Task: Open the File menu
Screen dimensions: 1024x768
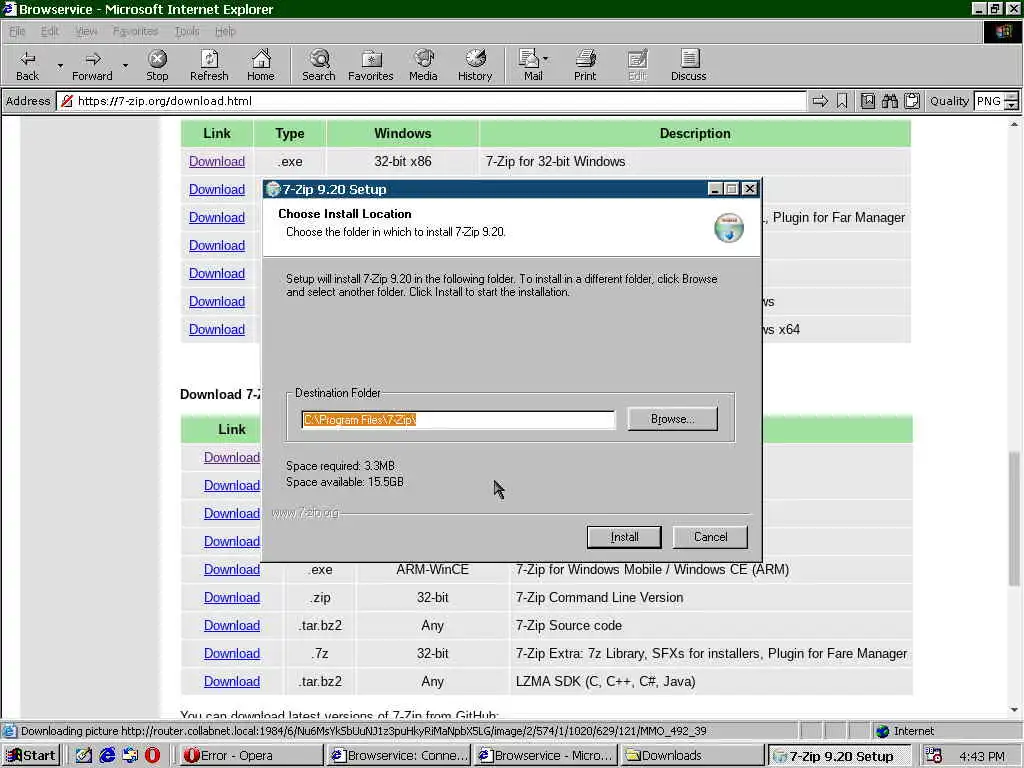Action: coord(17,31)
